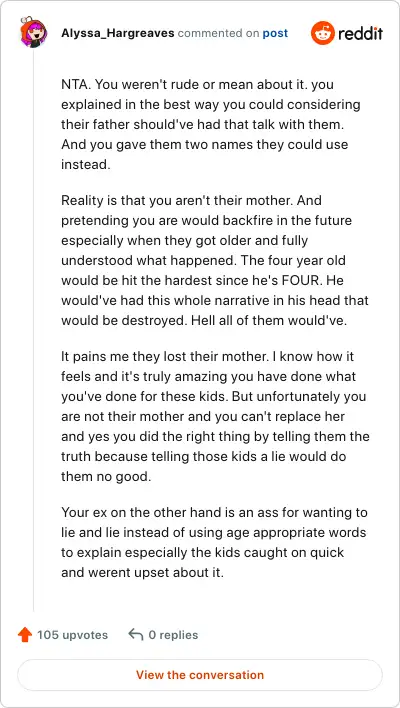The image size is (400, 708).
Task: Click the paragraph starting "It pains me"
Action: pos(215,416)
